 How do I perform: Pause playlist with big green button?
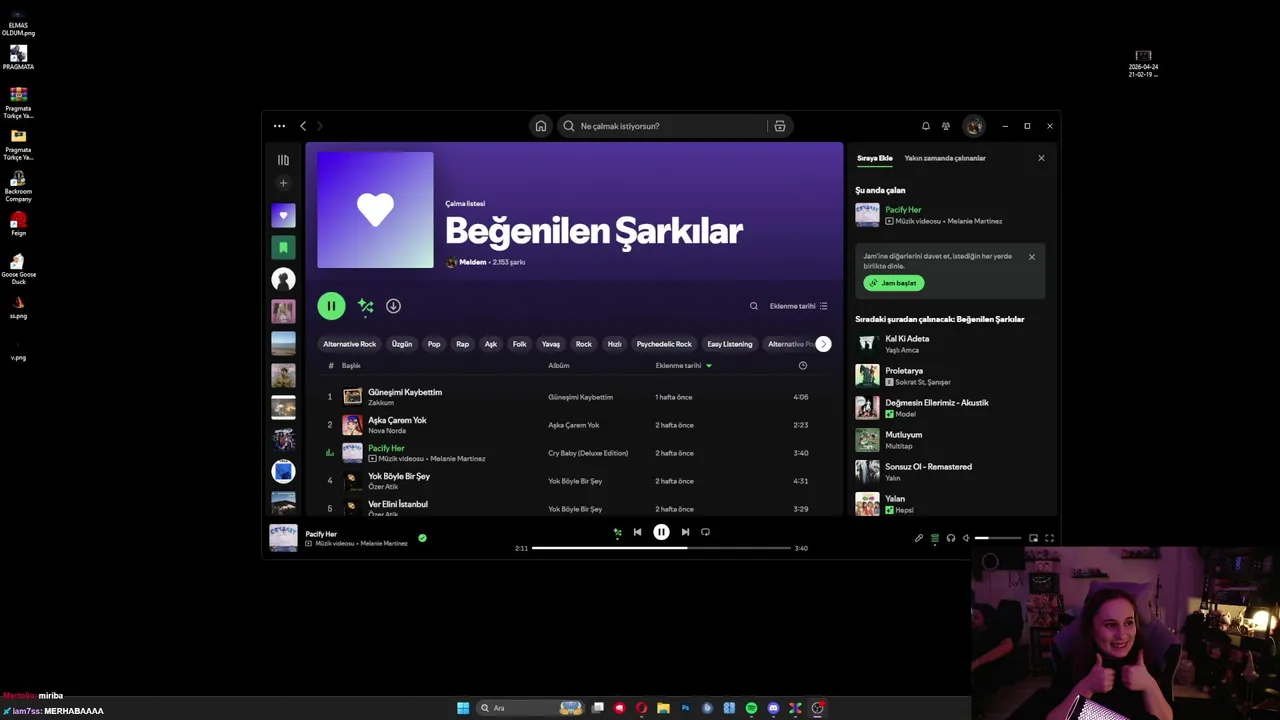click(331, 306)
